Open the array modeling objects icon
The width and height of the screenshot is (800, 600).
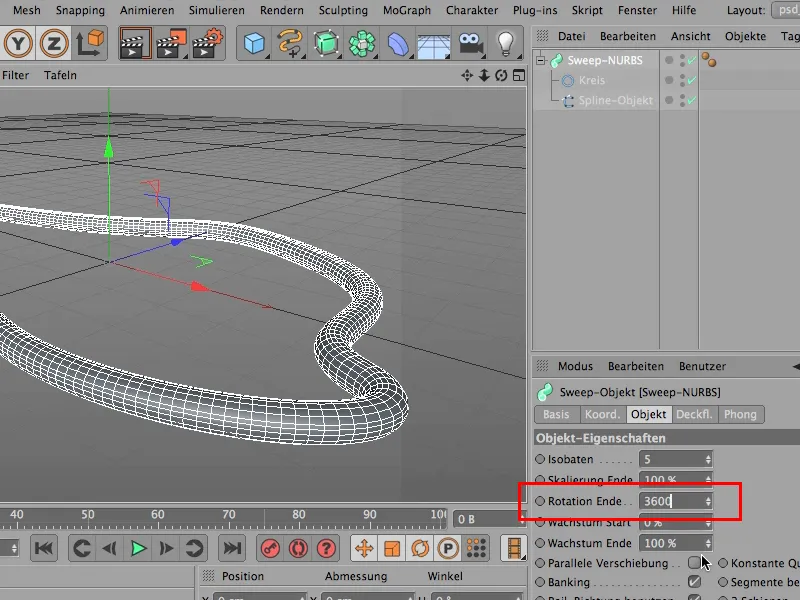(x=362, y=43)
